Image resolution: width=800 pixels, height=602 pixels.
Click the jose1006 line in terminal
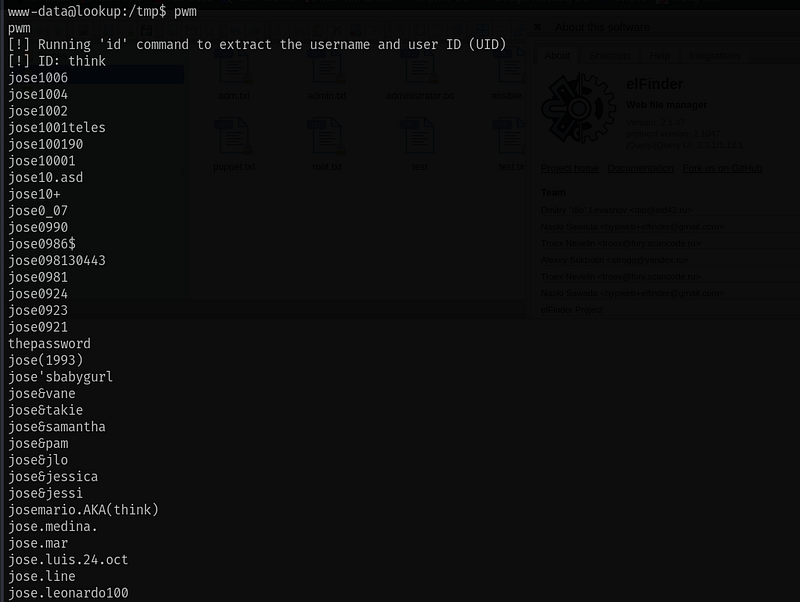pos(38,78)
